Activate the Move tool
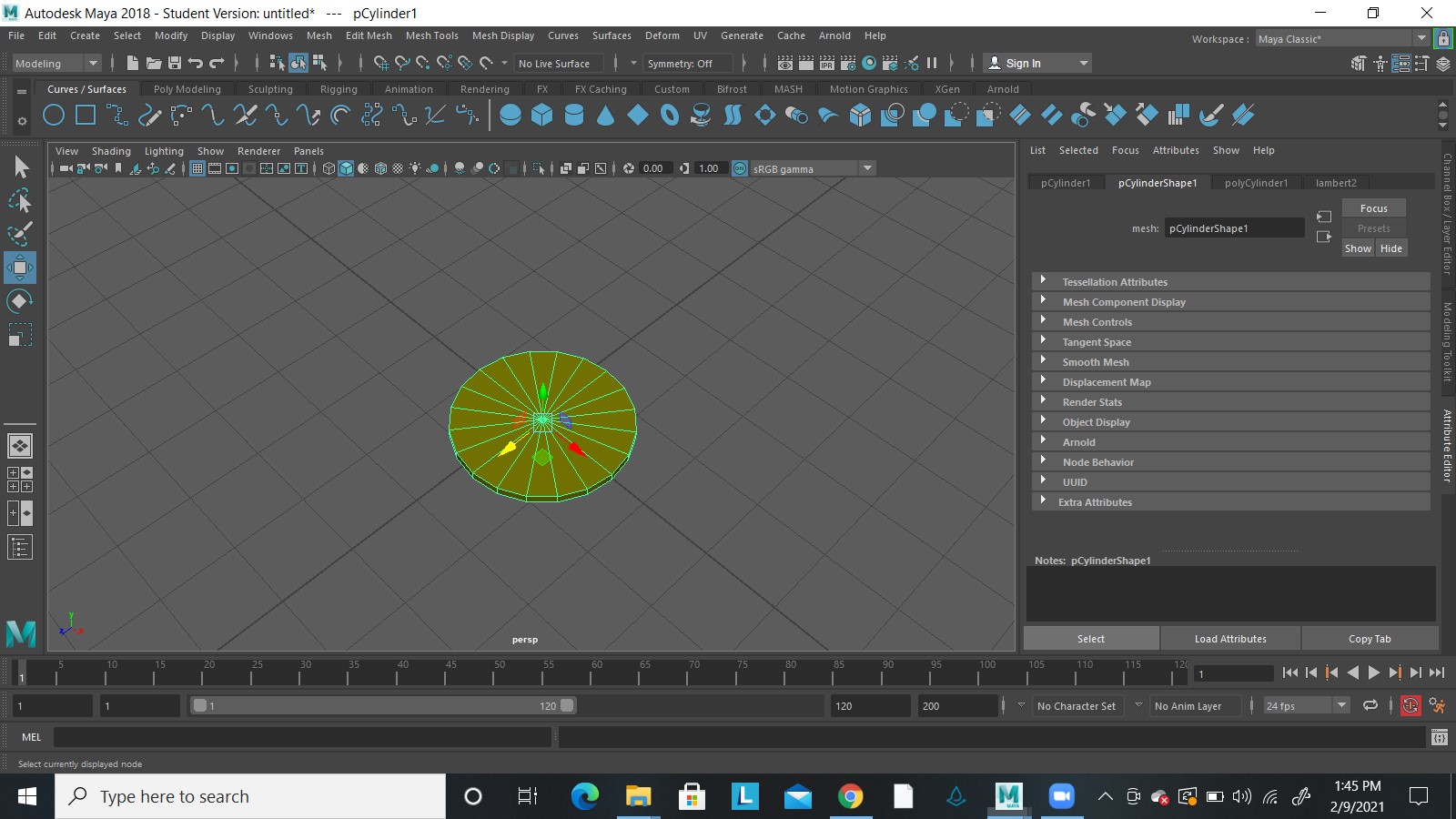Image resolution: width=1456 pixels, height=819 pixels. tap(20, 268)
